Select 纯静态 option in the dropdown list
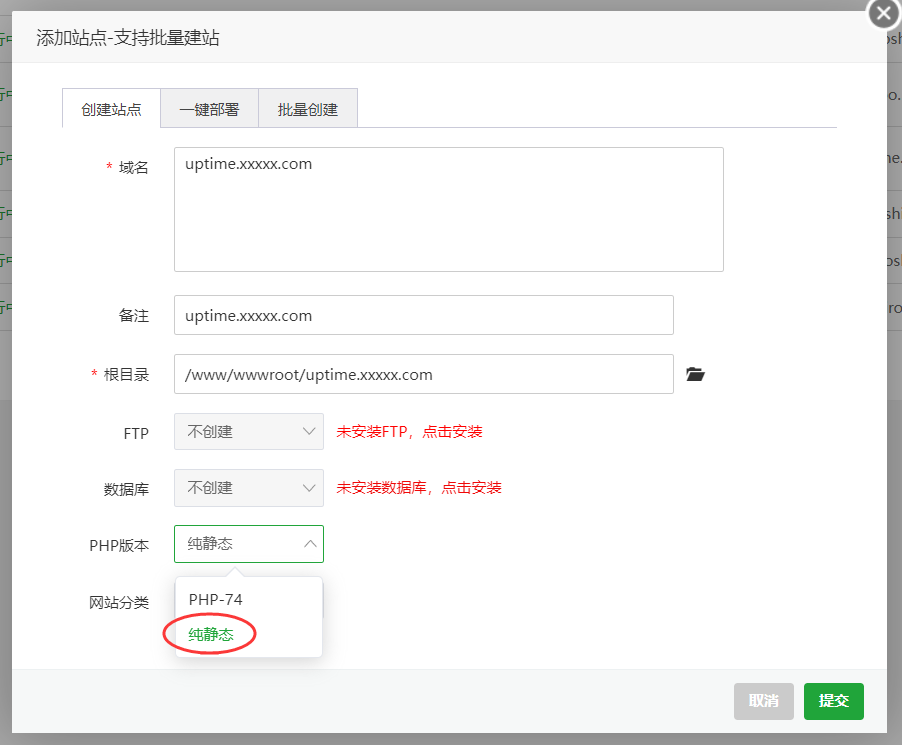 click(x=211, y=634)
